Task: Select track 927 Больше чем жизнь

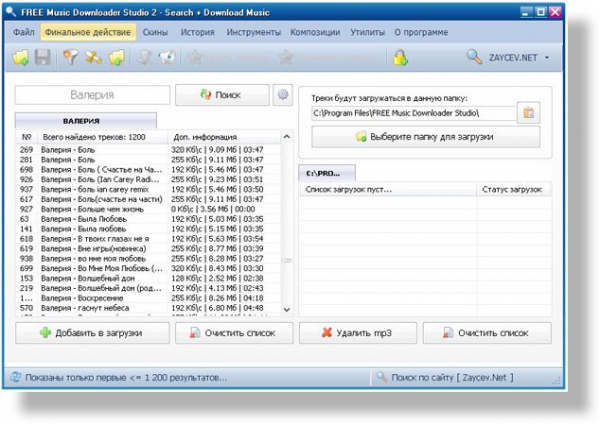Action: (x=148, y=209)
